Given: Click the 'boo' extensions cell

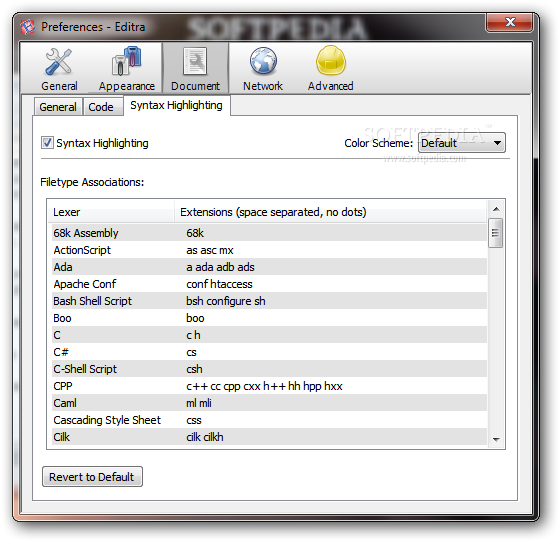Looking at the screenshot, I should 195,318.
